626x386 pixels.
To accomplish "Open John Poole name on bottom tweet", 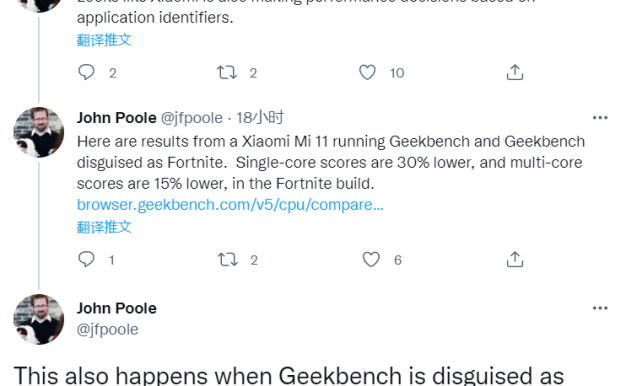I will [117, 308].
